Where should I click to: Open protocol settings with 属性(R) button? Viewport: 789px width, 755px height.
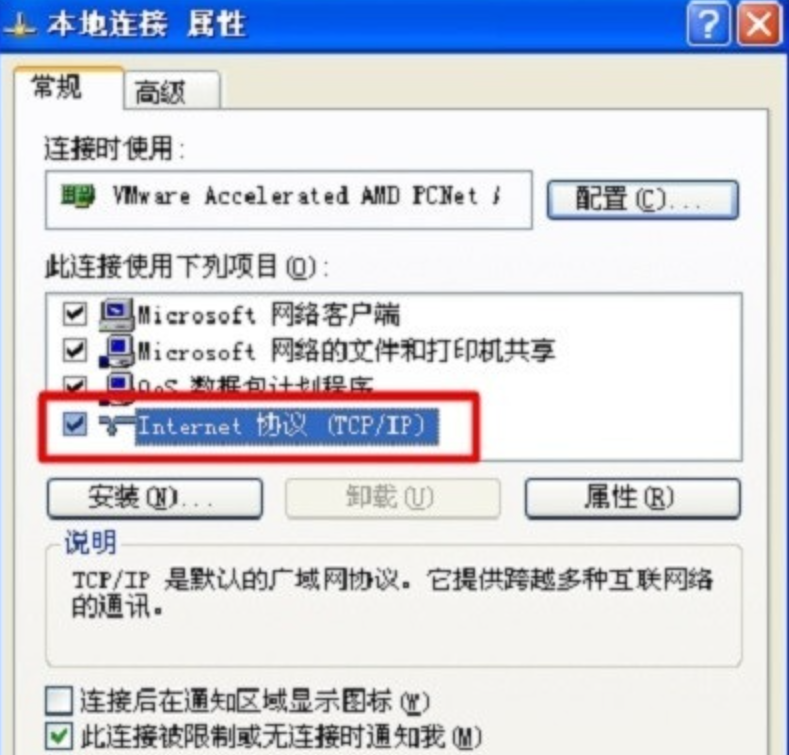(x=633, y=498)
